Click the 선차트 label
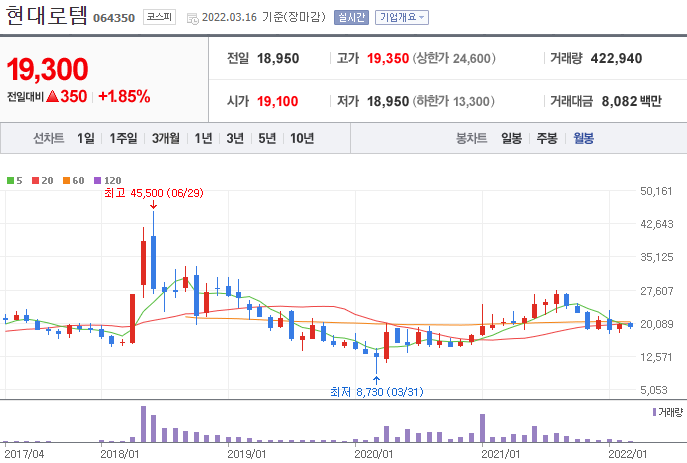 pos(49,138)
